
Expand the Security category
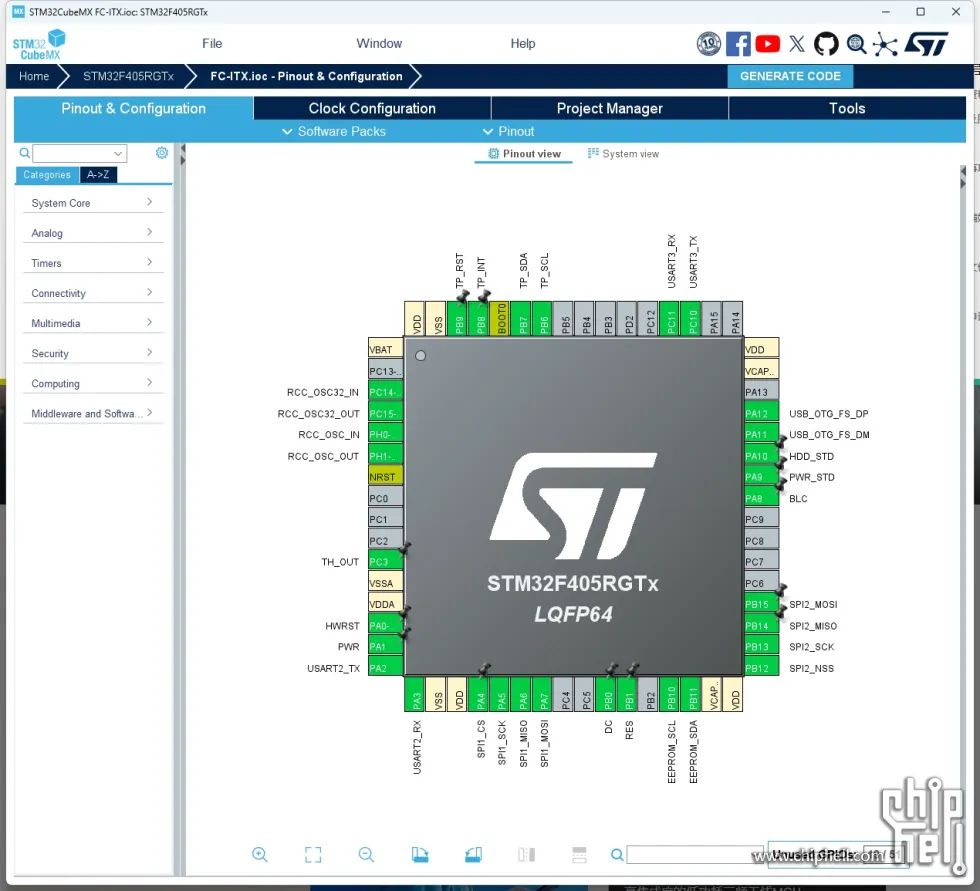pyautogui.click(x=92, y=353)
